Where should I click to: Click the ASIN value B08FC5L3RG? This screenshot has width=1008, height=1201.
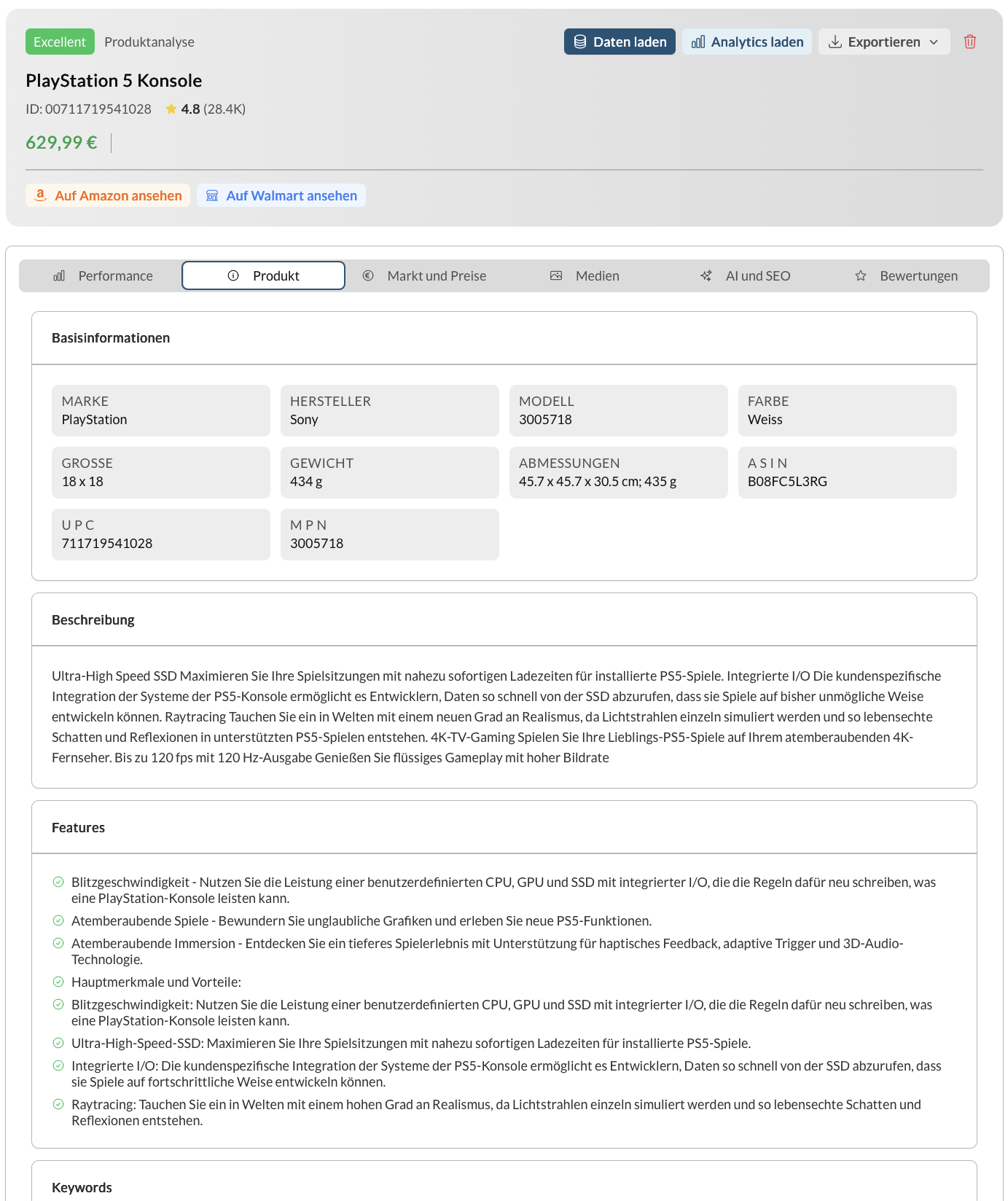pyautogui.click(x=787, y=482)
